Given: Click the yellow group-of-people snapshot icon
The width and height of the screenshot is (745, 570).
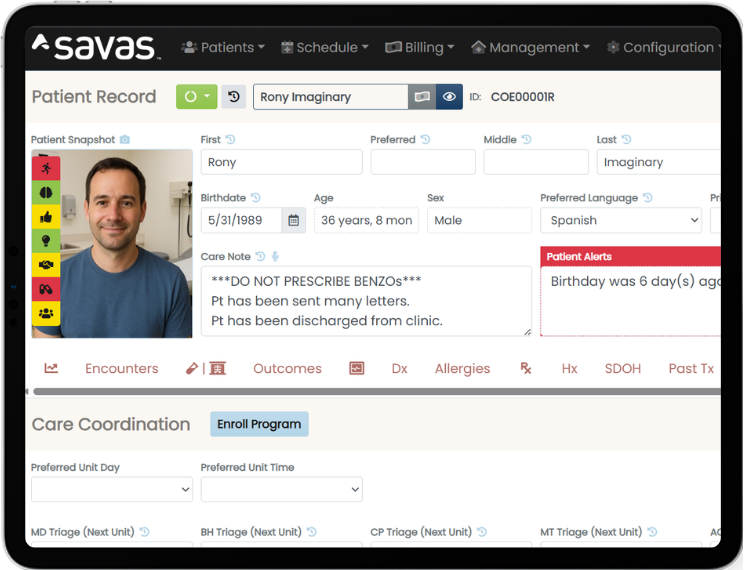Looking at the screenshot, I should coord(46,314).
